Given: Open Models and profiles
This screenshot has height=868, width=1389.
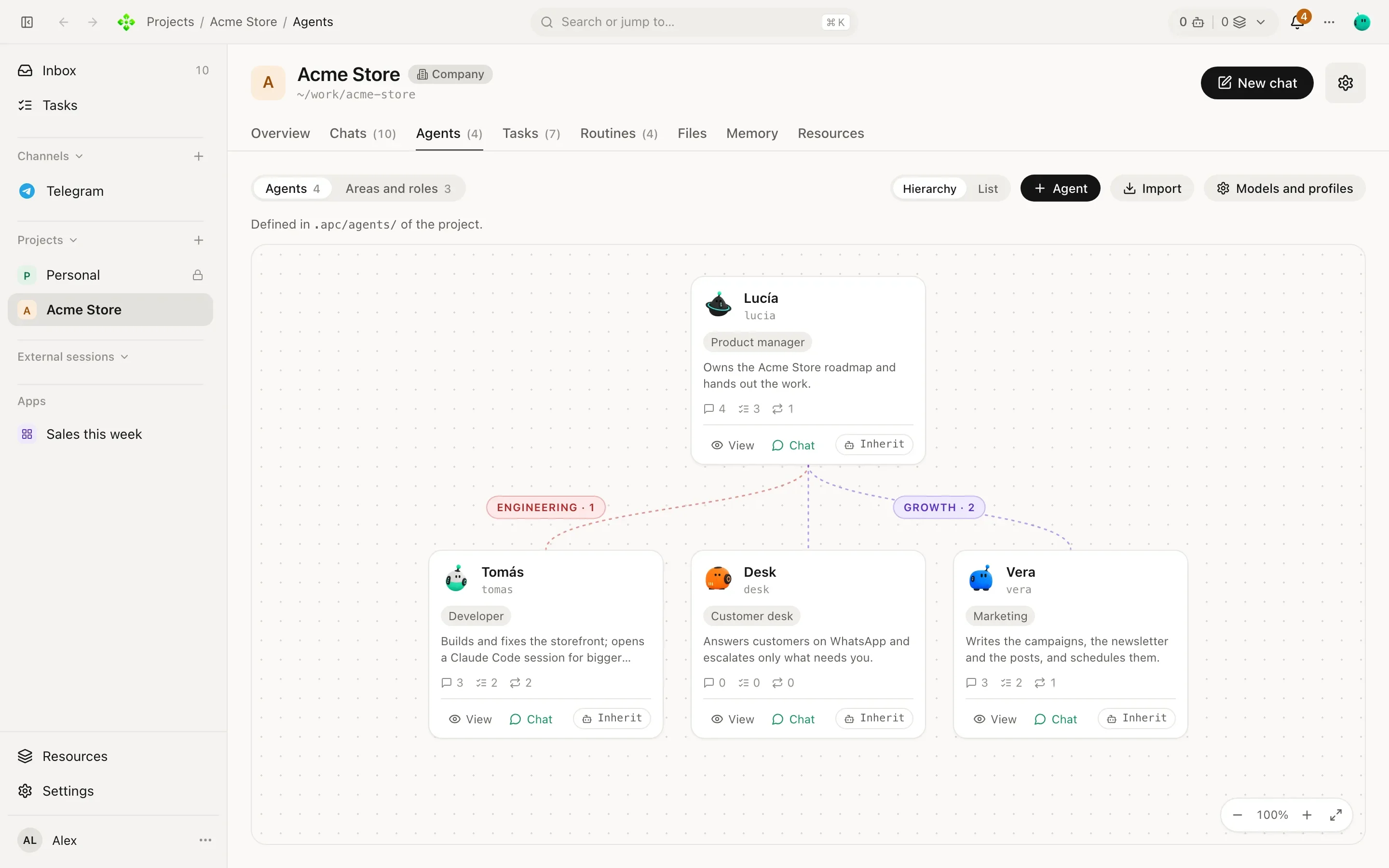Looking at the screenshot, I should (1284, 188).
